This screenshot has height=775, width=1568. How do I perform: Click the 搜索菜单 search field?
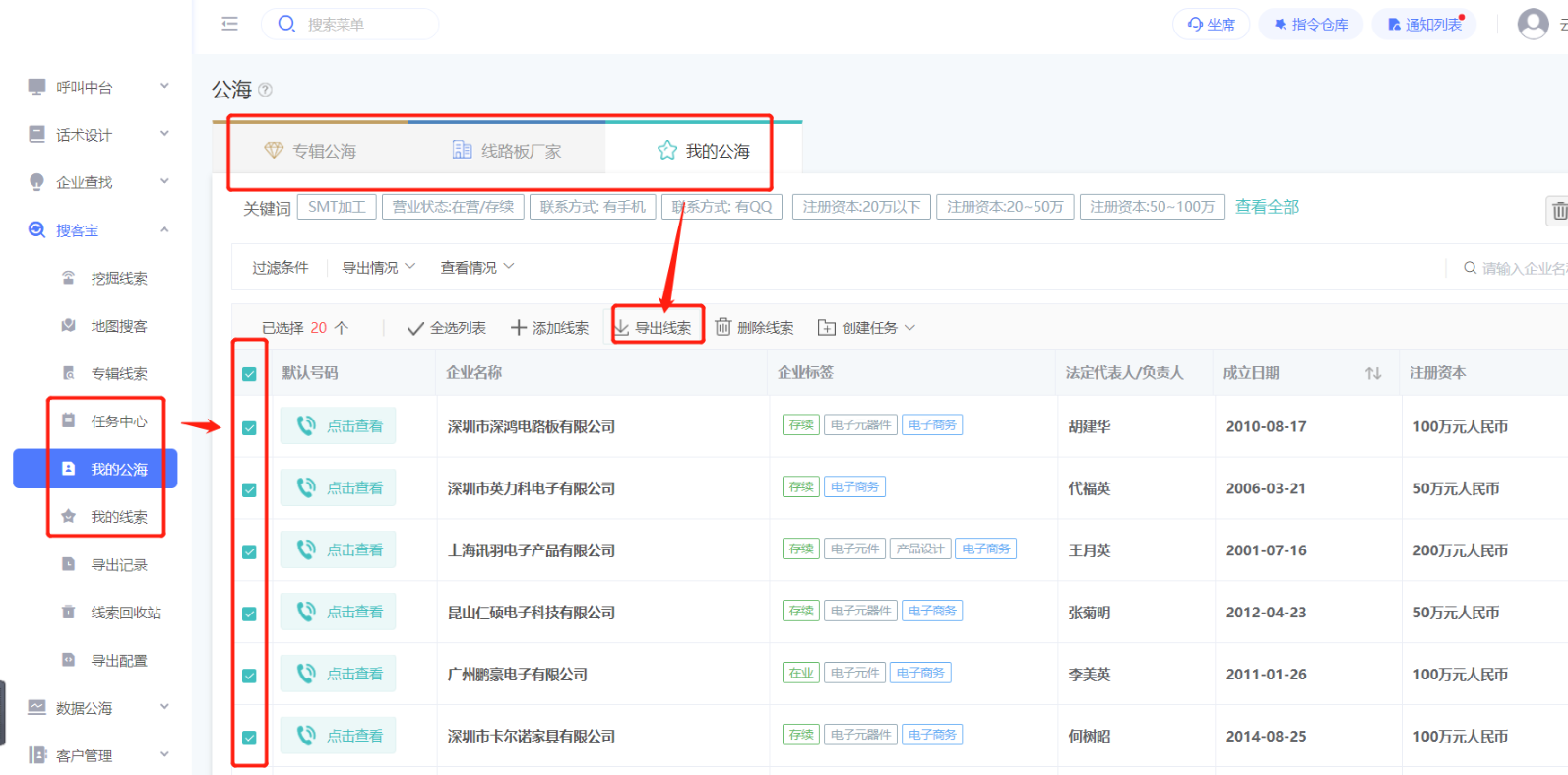click(364, 24)
